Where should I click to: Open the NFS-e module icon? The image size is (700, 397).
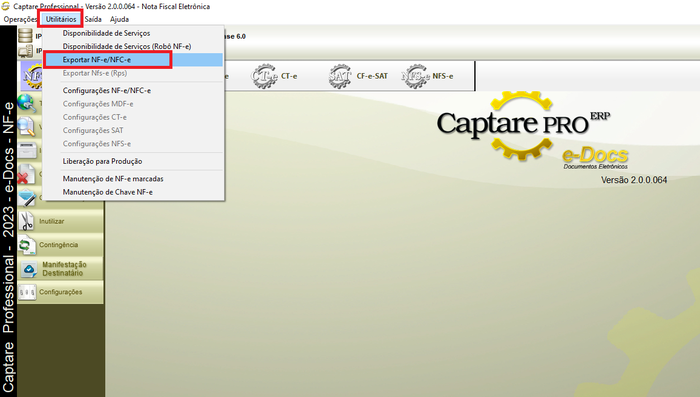click(x=415, y=76)
